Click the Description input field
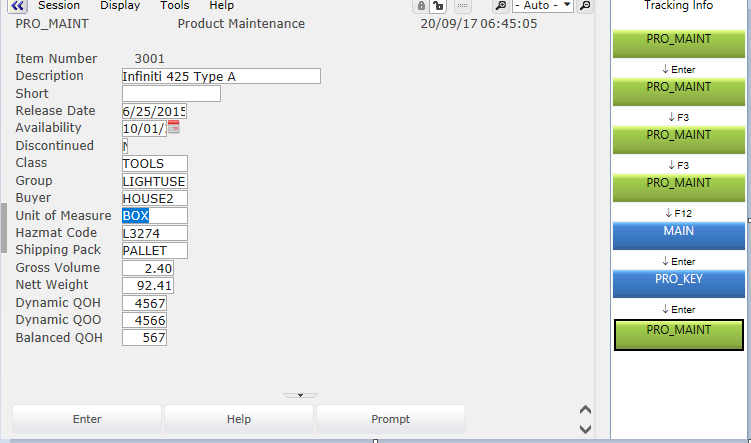This screenshot has width=751, height=443. click(220, 76)
